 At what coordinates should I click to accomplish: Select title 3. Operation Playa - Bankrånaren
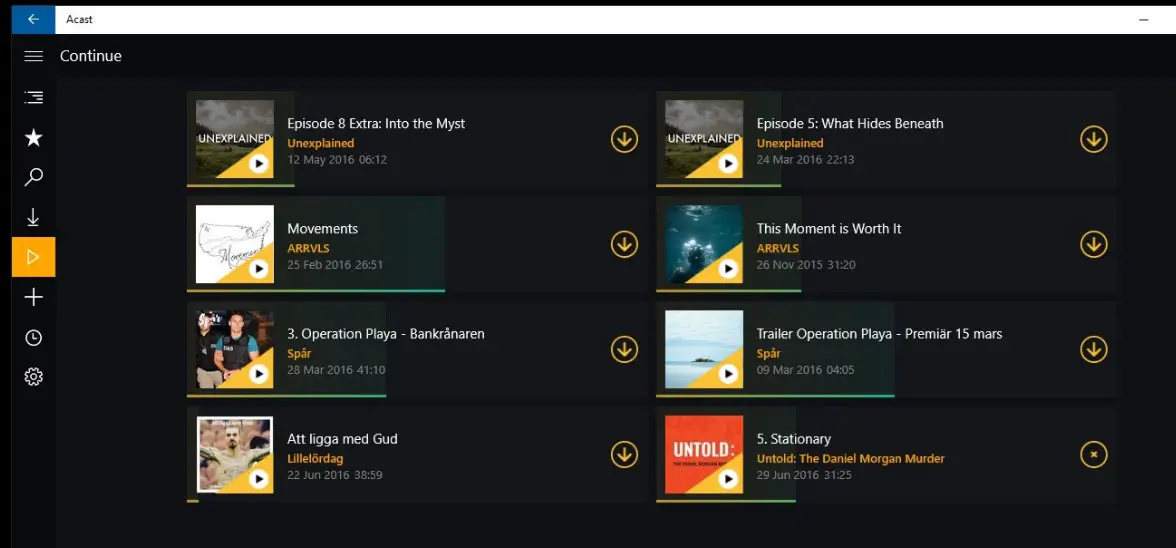(x=386, y=334)
